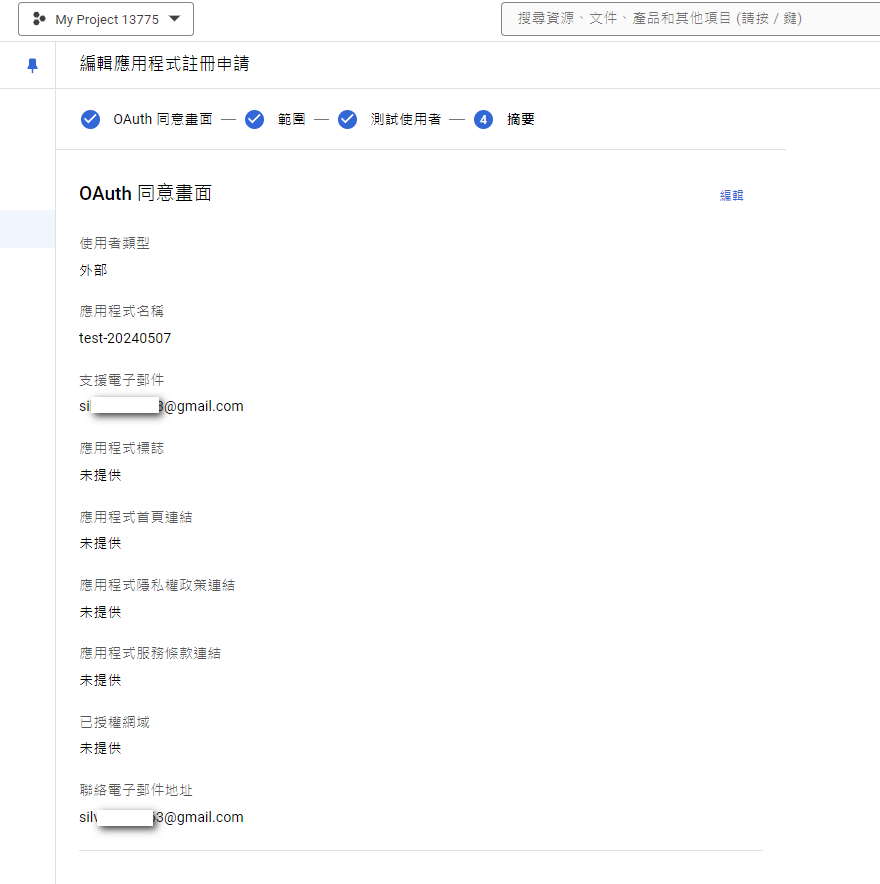Image resolution: width=880 pixels, height=884 pixels.
Task: Click the checkmark icon on the 範圍 step
Action: (254, 119)
